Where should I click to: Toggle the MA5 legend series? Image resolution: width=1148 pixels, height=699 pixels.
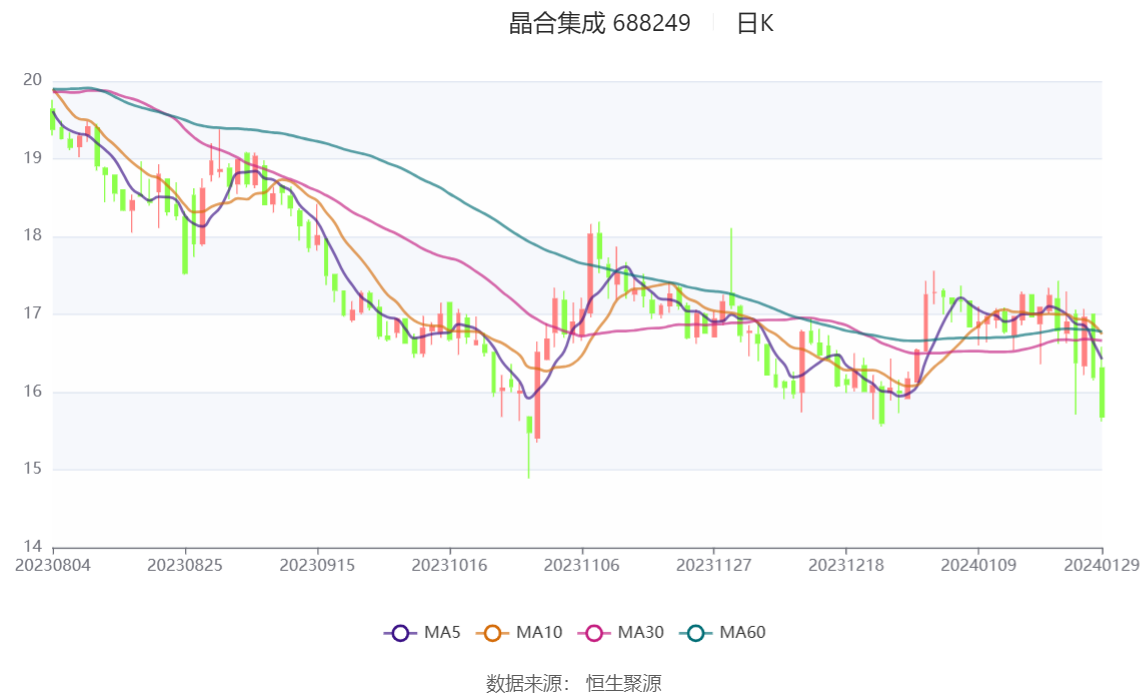[422, 632]
